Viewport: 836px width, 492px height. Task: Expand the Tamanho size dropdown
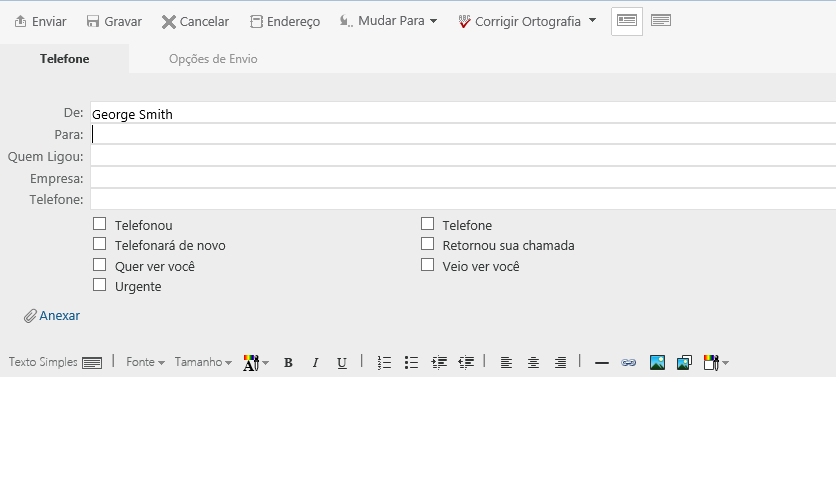(203, 362)
